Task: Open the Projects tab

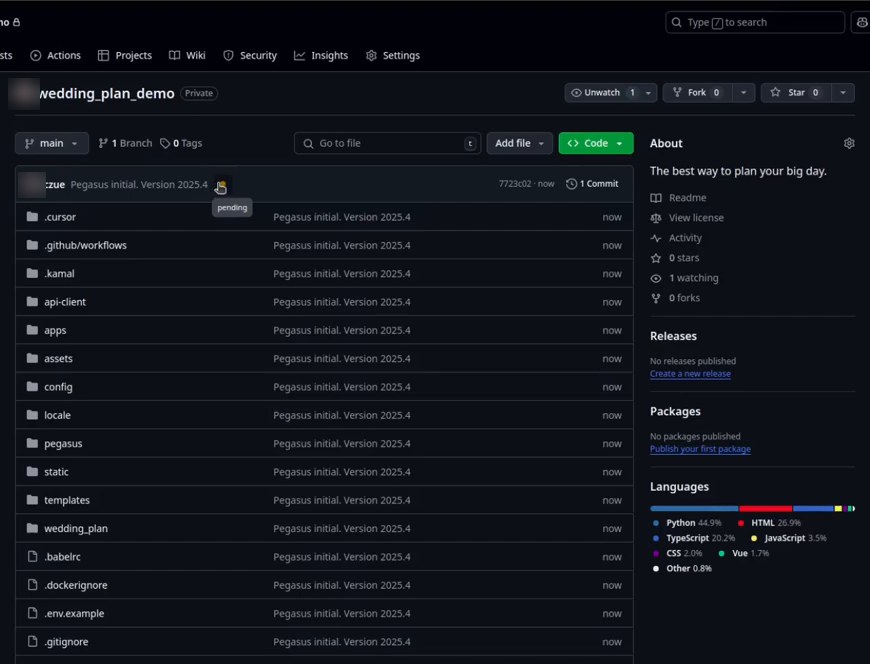Action: point(125,55)
